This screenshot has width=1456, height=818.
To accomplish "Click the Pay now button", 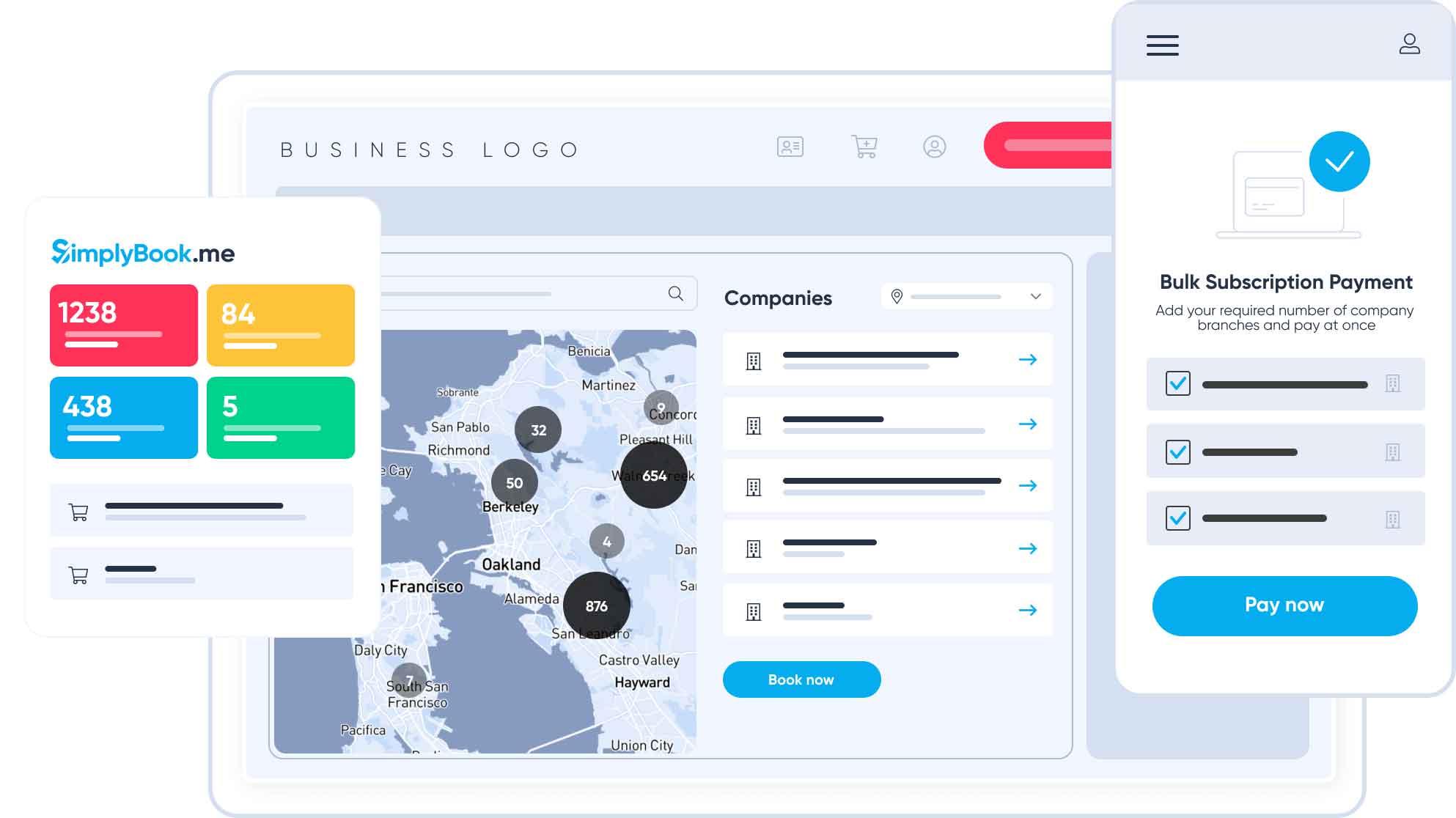I will (1284, 605).
